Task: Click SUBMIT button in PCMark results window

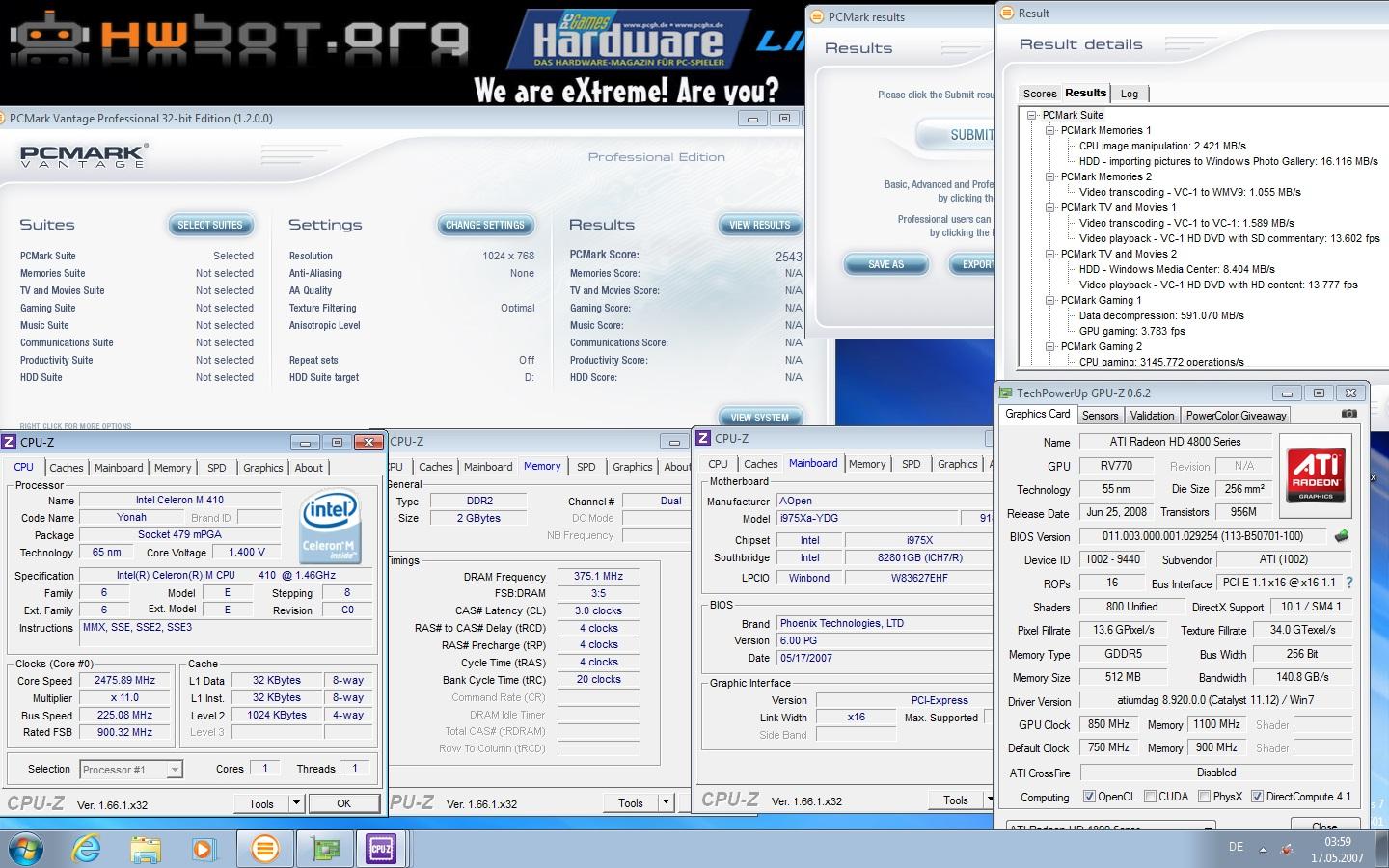Action: point(957,135)
